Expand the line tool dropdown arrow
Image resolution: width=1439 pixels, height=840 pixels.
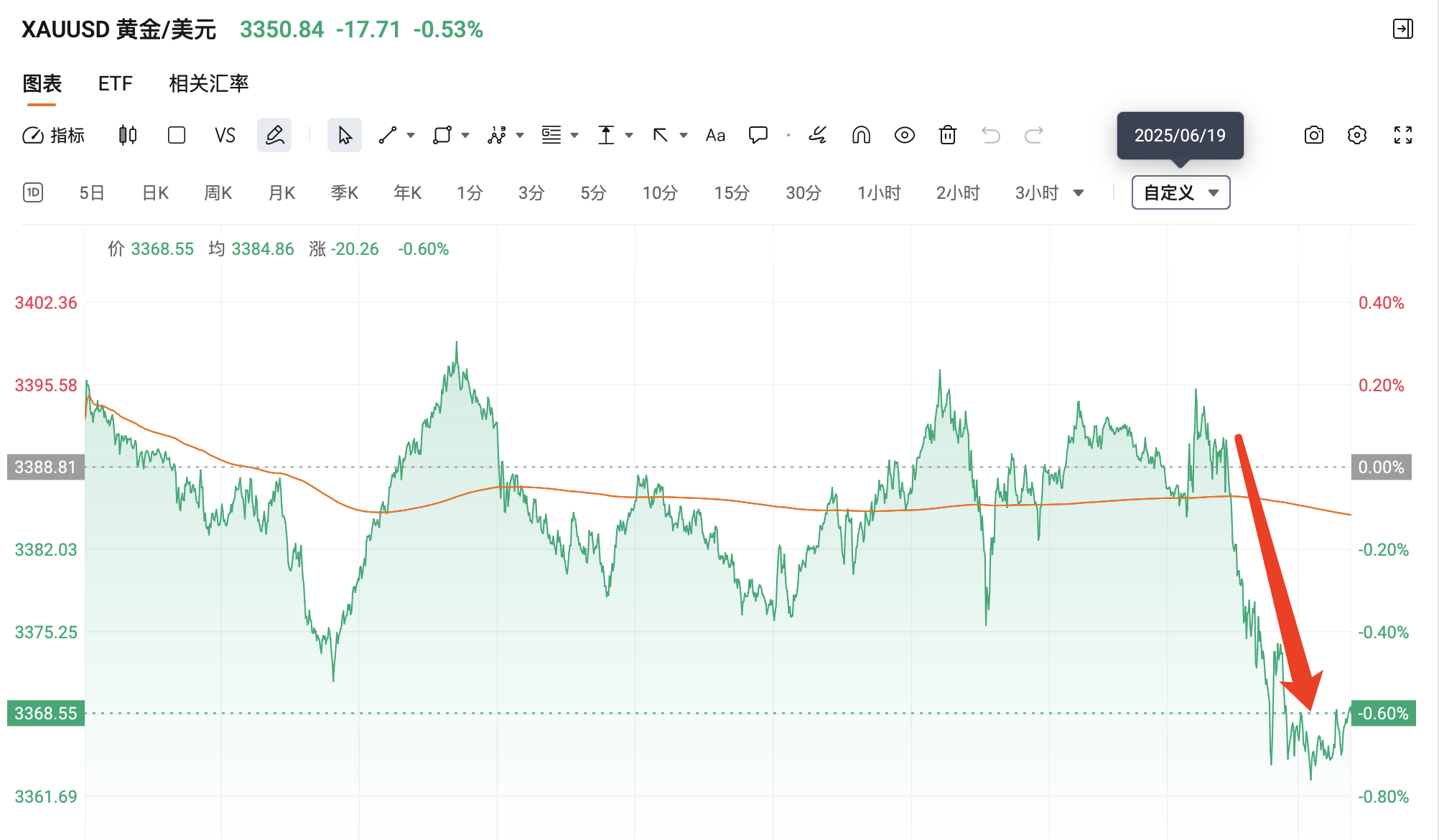click(411, 135)
